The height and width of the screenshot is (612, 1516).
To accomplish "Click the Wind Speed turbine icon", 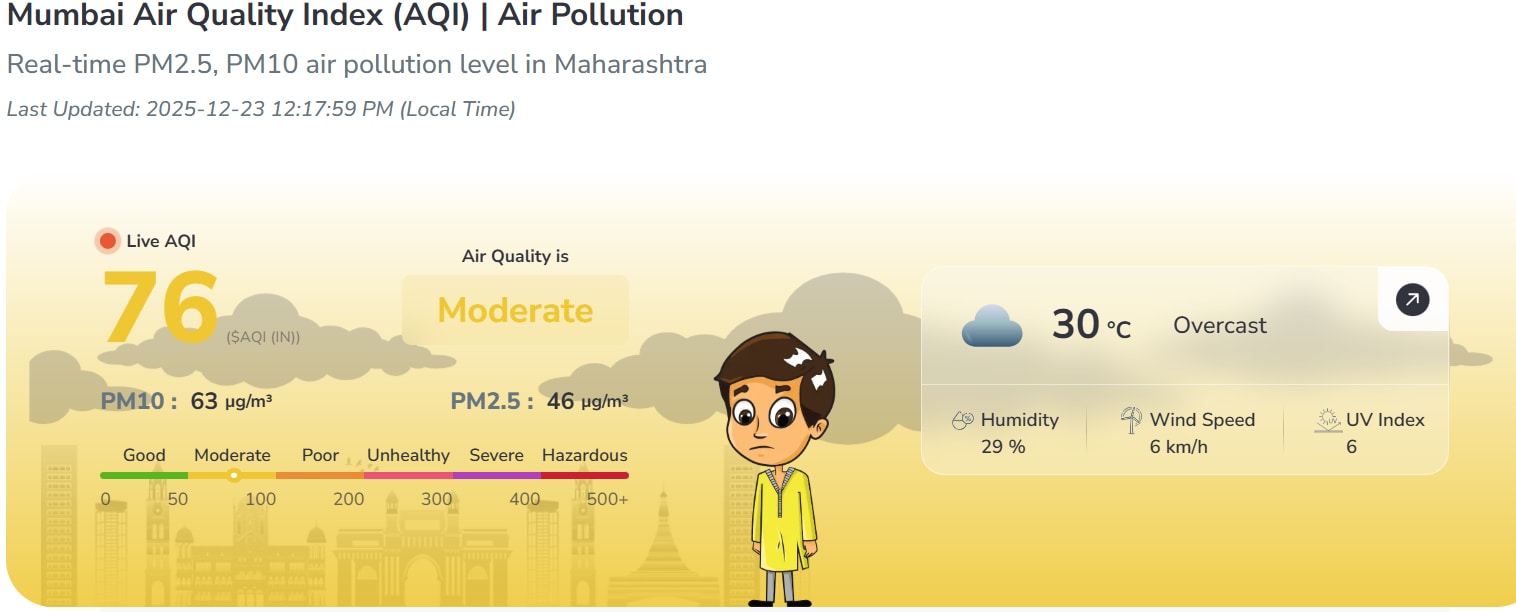I will [1131, 419].
